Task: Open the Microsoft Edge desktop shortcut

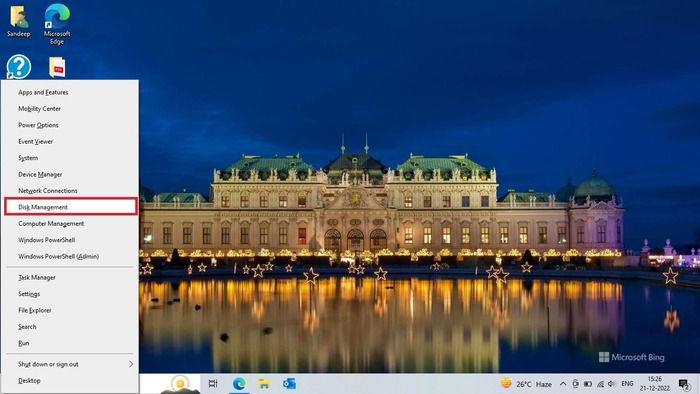Action: [x=57, y=24]
